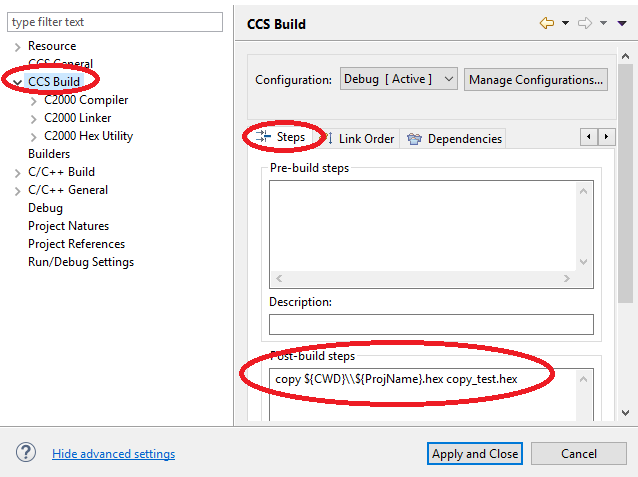Click the Dependencies tab icon
Screen dimensions: 638x477
pos(414,139)
